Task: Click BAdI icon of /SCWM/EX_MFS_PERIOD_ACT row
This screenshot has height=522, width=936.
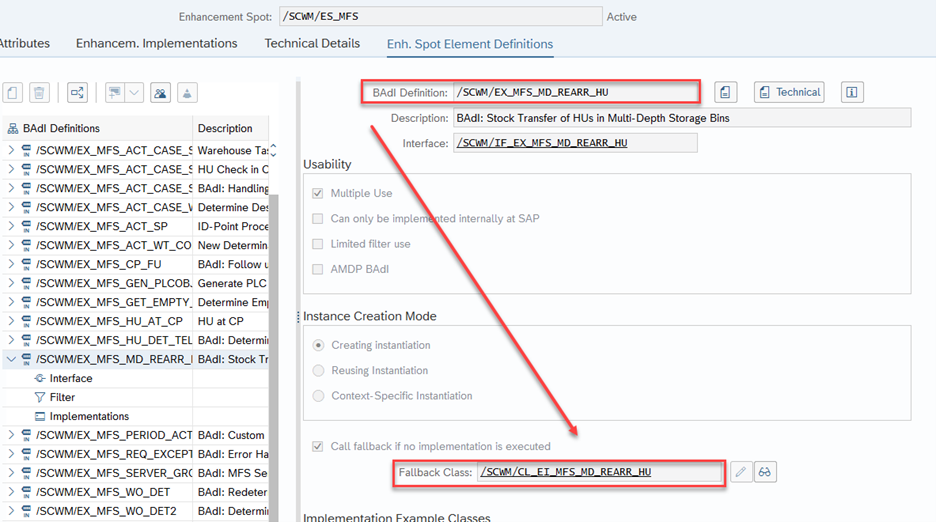Action: click(26, 435)
